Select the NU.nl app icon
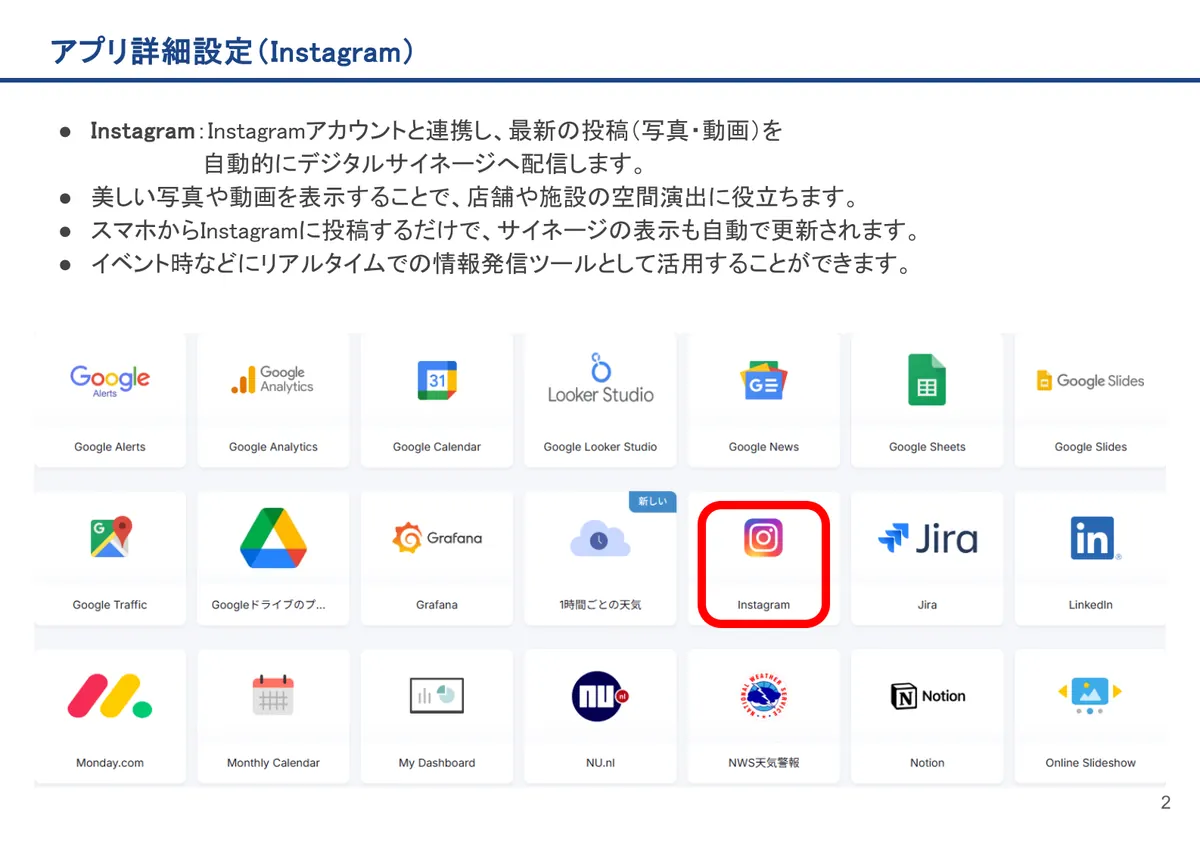Image resolution: width=1200 pixels, height=849 pixels. pos(600,696)
